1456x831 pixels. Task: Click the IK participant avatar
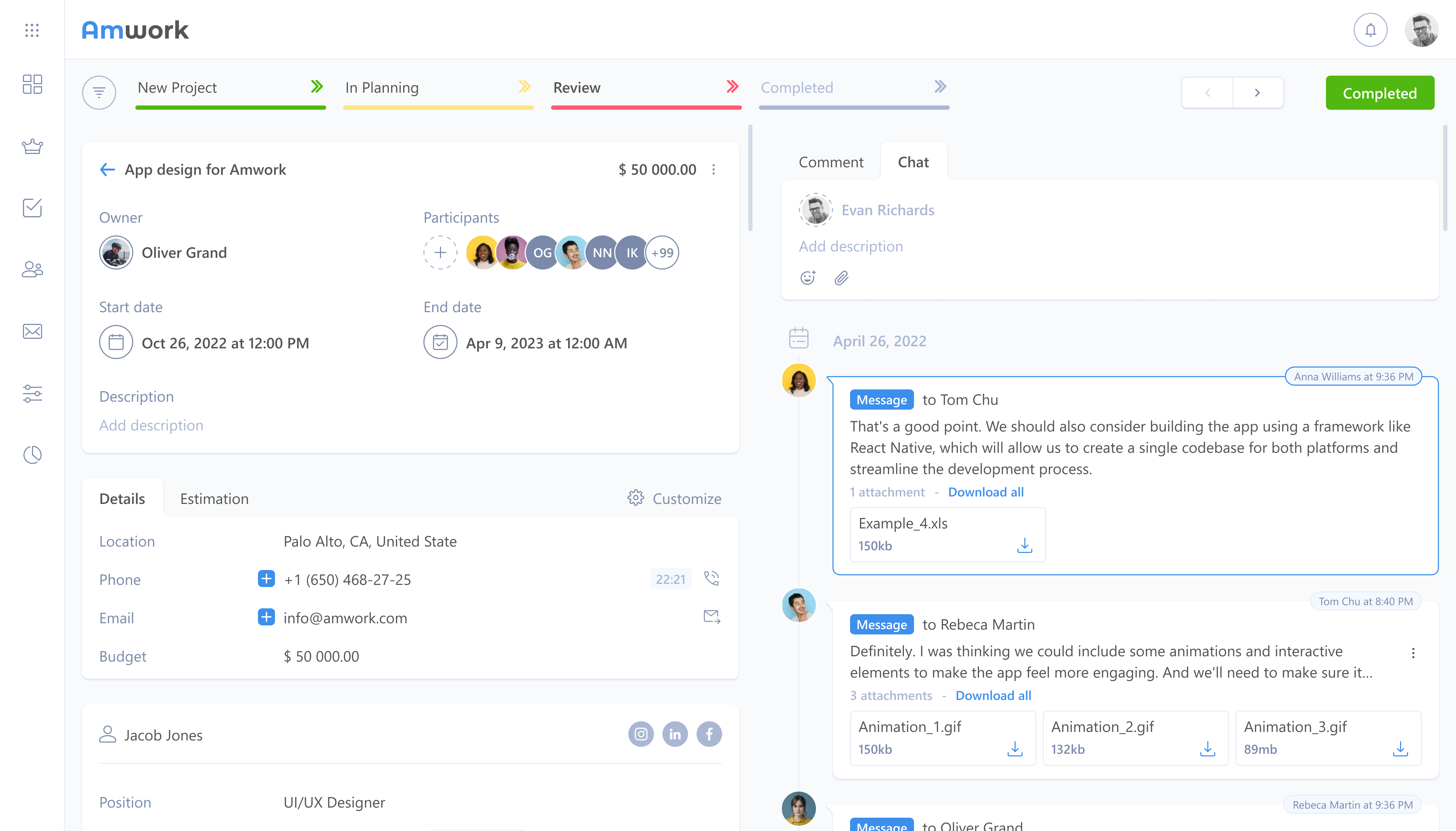(x=632, y=252)
